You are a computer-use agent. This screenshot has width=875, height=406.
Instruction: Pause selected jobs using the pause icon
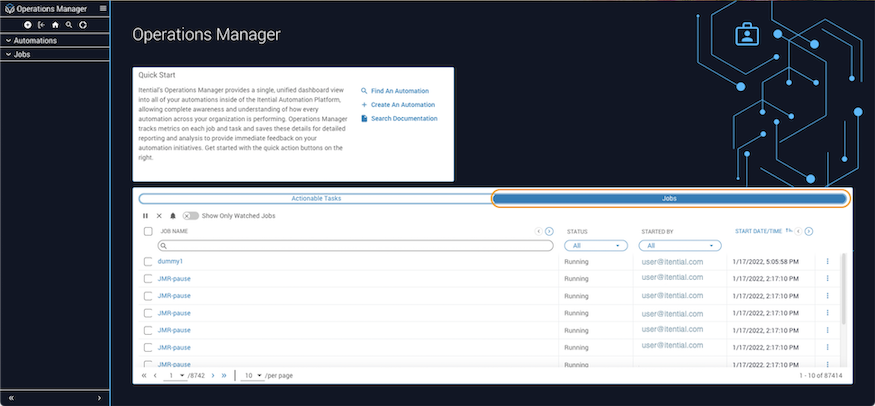pos(146,215)
